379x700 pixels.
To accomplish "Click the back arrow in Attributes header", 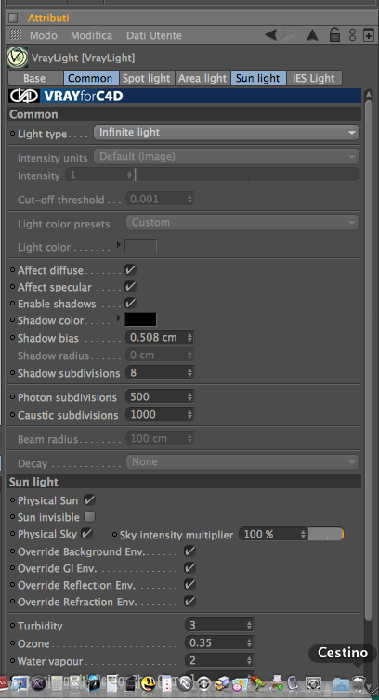I will pos(271,35).
